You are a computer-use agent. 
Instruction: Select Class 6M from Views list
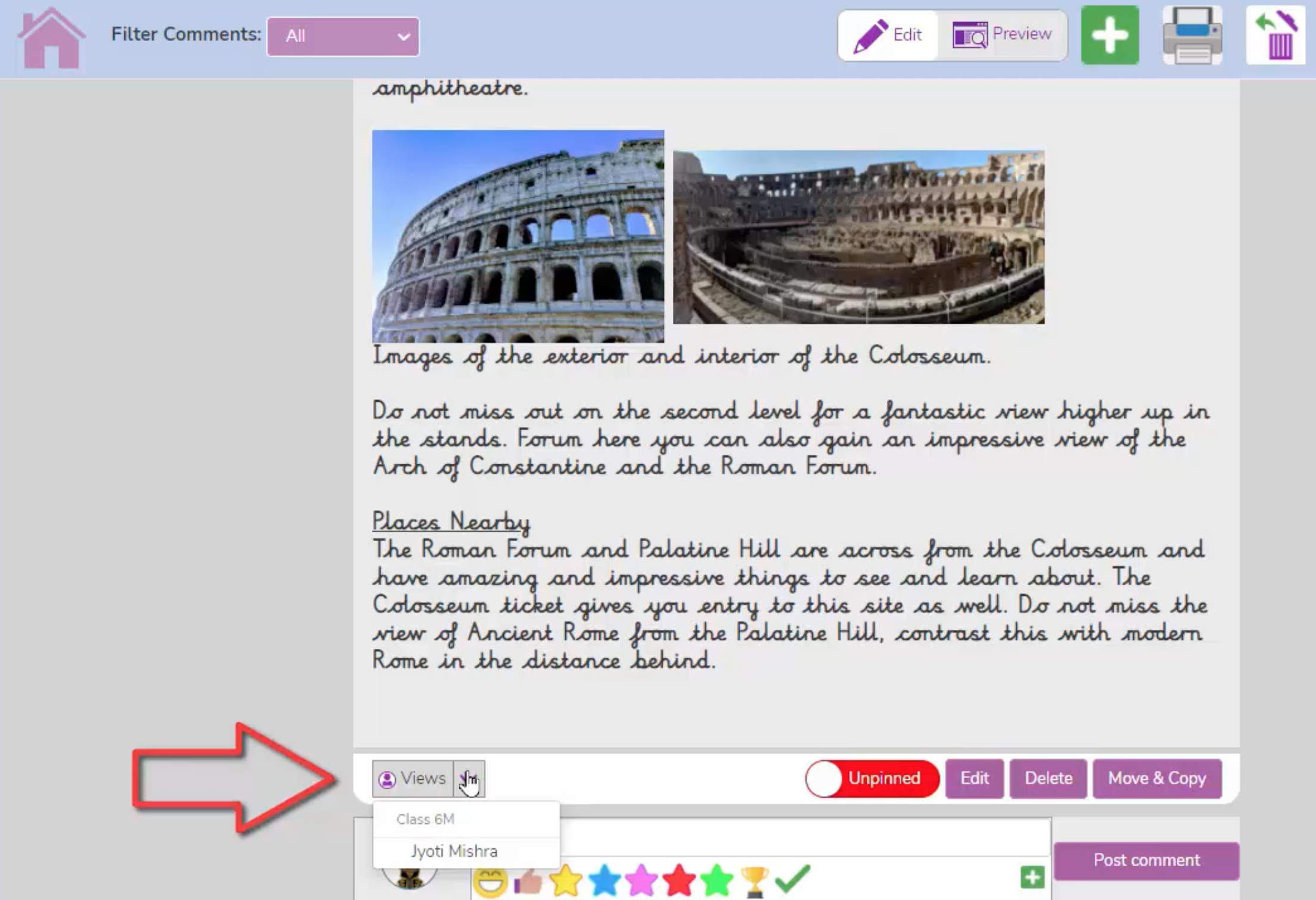tap(425, 818)
